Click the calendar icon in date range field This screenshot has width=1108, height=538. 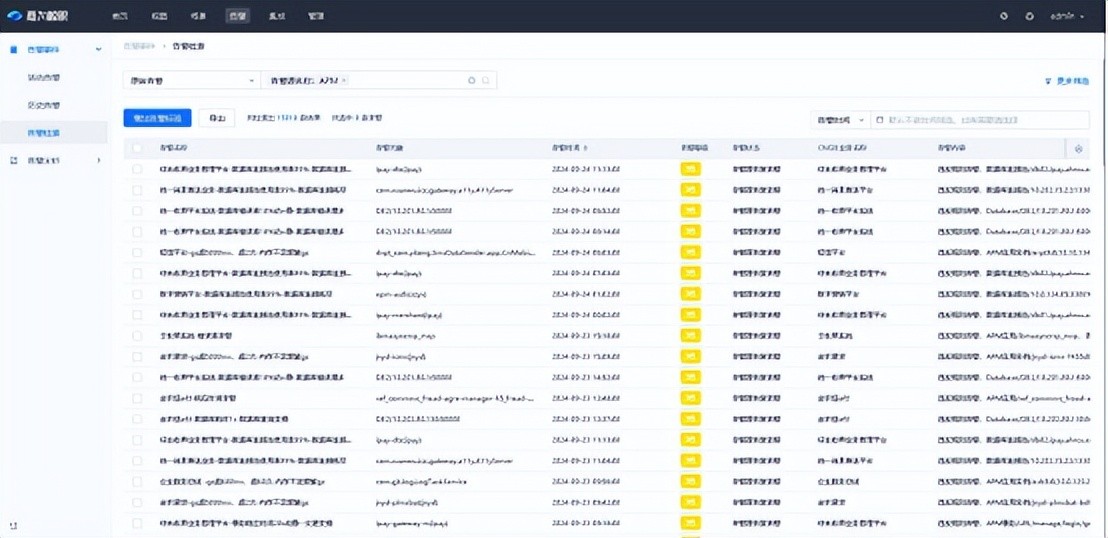880,120
